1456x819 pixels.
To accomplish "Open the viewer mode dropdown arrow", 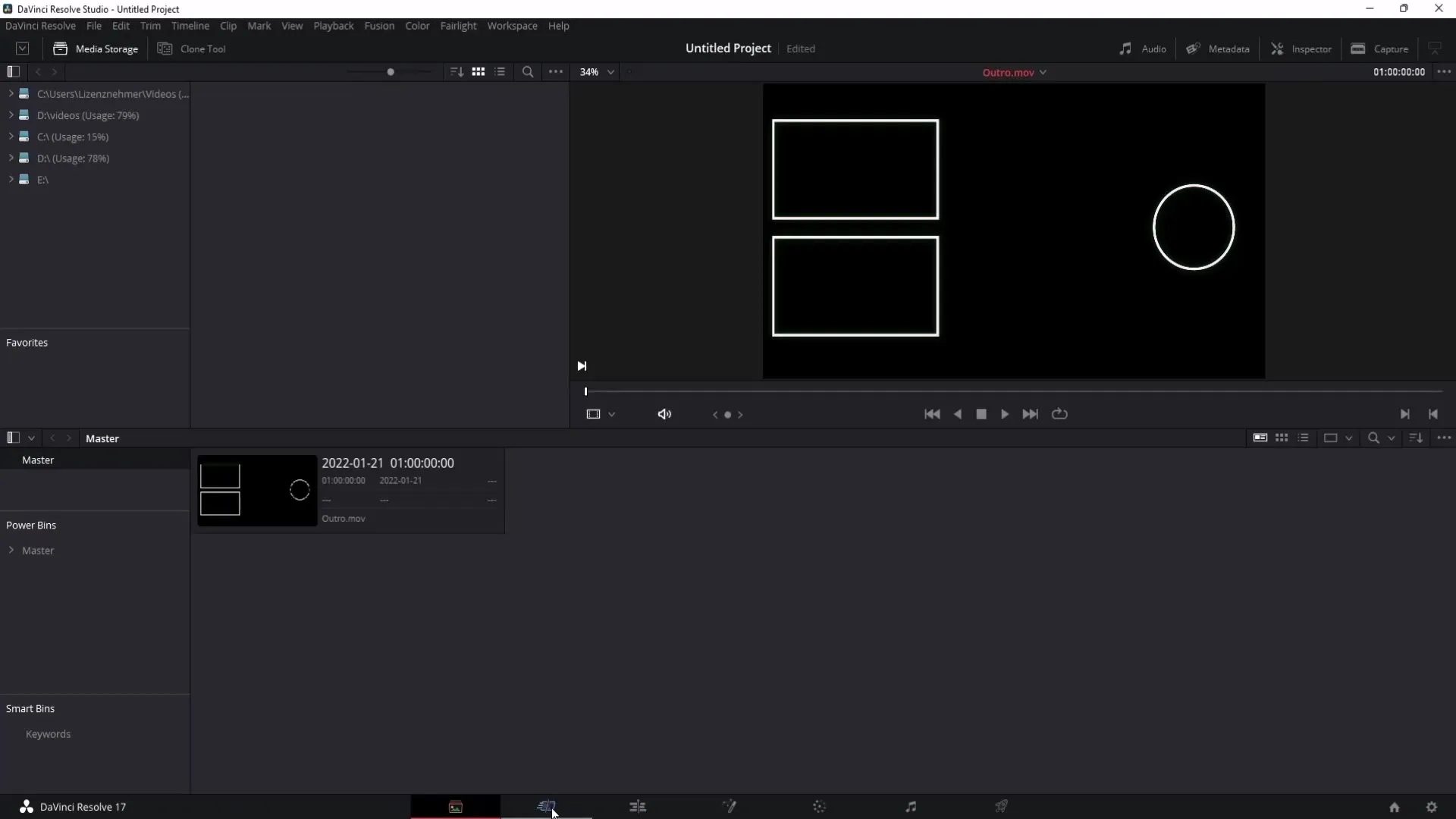I will (x=611, y=415).
